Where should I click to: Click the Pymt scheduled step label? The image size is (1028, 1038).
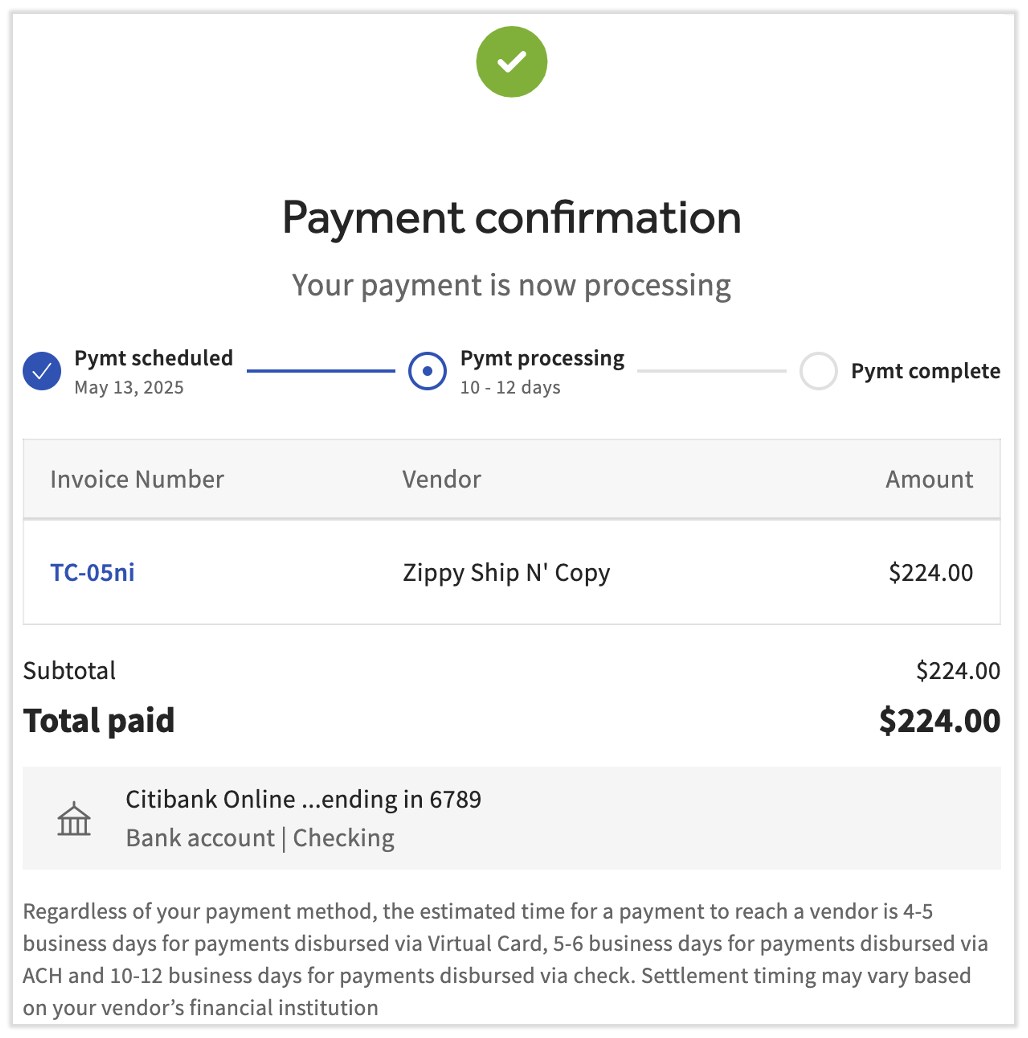153,358
